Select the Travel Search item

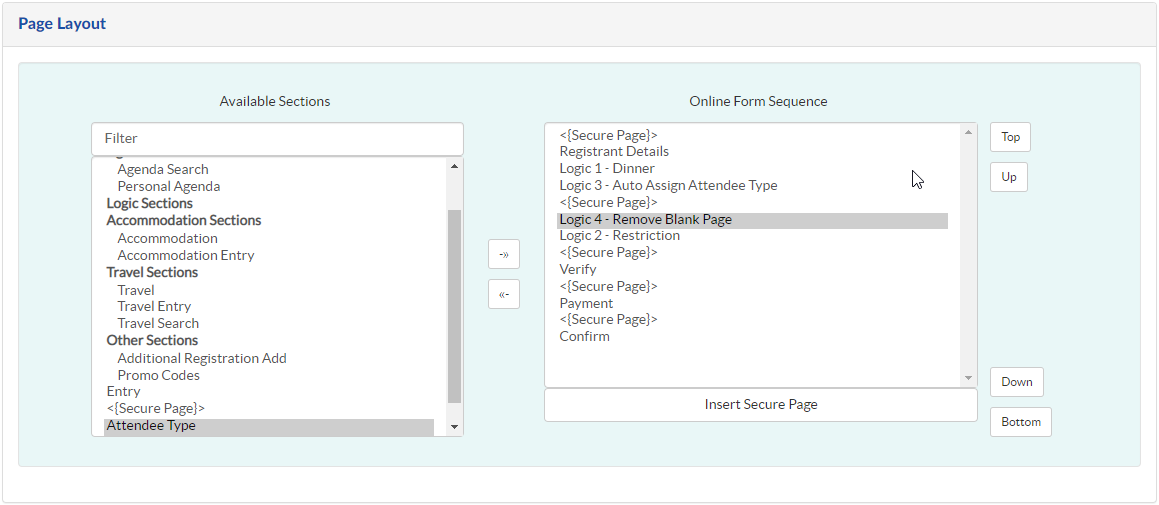click(x=157, y=323)
